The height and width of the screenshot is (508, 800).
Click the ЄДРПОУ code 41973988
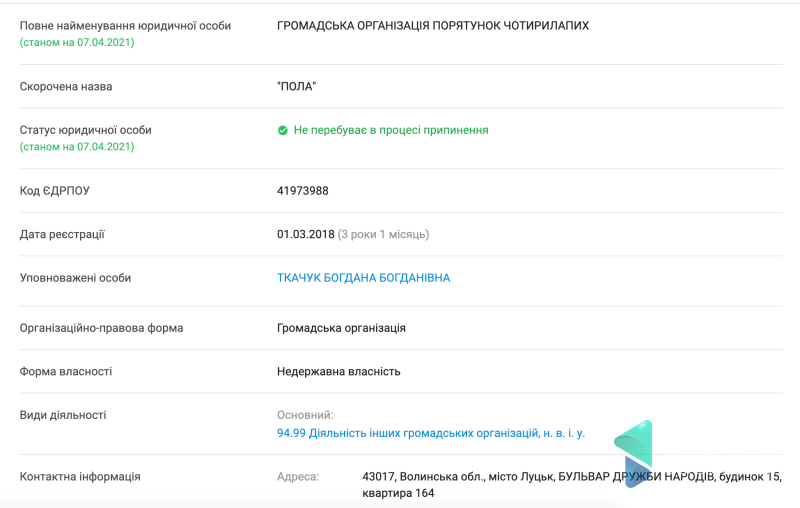(302, 191)
